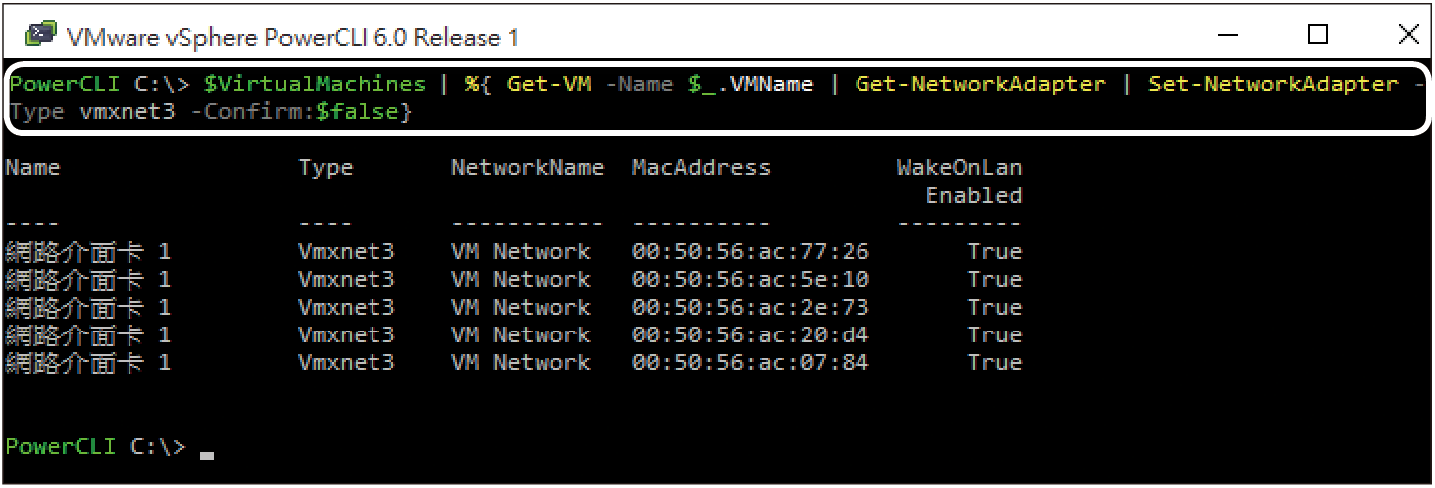Viewport: 1435px width, 488px height.
Task: Click the Get-NetworkAdapter cmdlet text
Action: [980, 84]
